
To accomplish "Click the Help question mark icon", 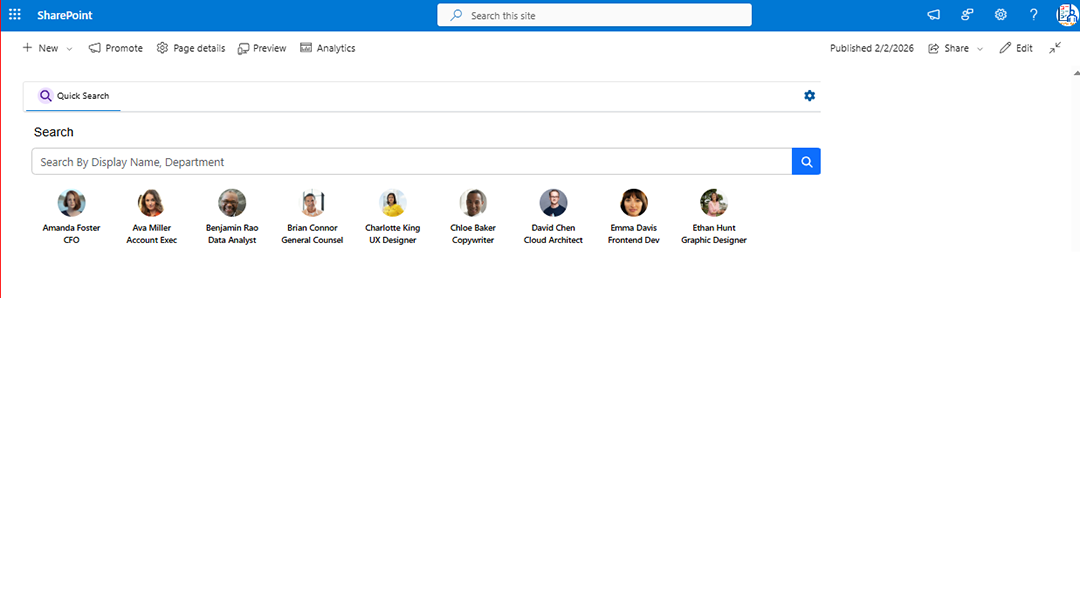I will [x=1033, y=14].
